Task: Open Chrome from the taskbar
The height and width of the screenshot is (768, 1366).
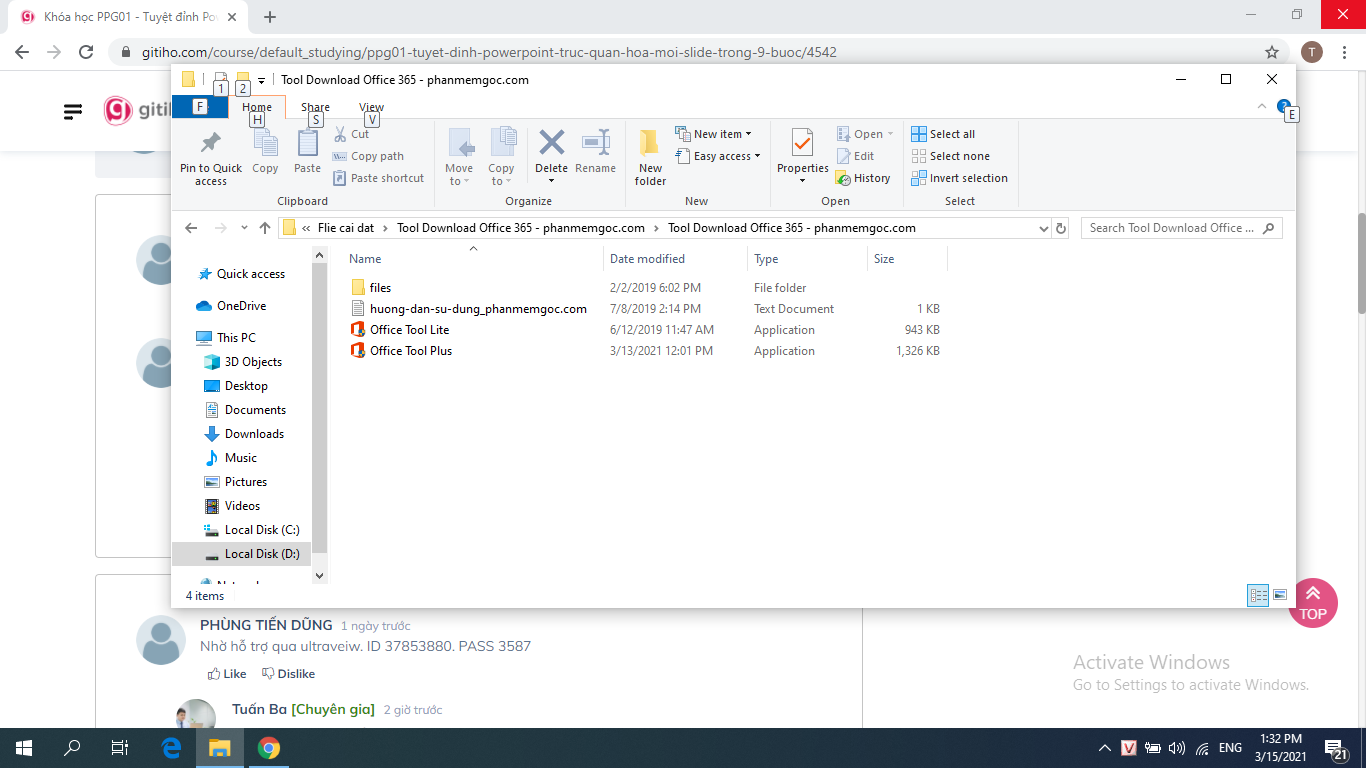Action: coord(268,747)
